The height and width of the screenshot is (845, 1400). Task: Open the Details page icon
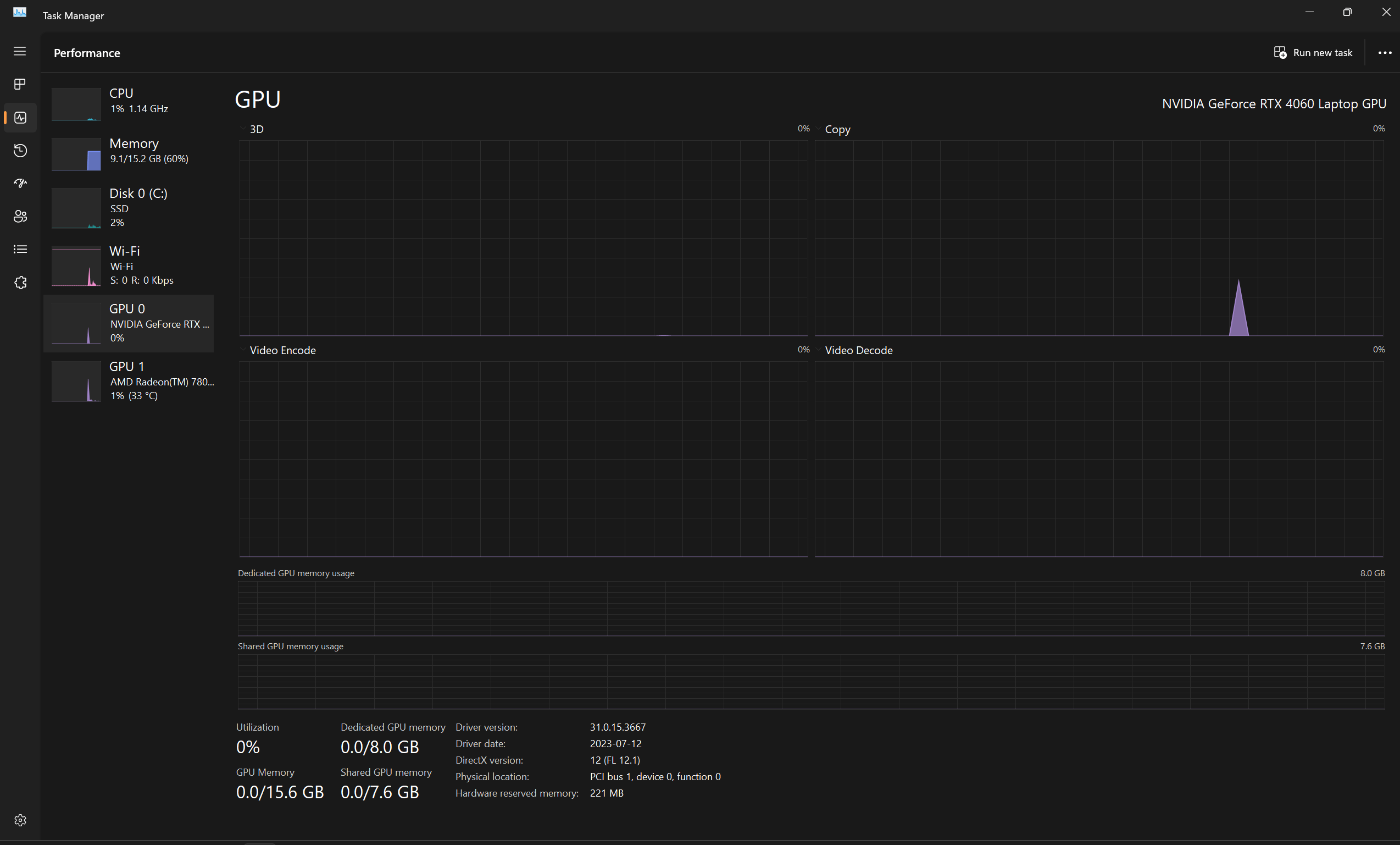pos(20,249)
